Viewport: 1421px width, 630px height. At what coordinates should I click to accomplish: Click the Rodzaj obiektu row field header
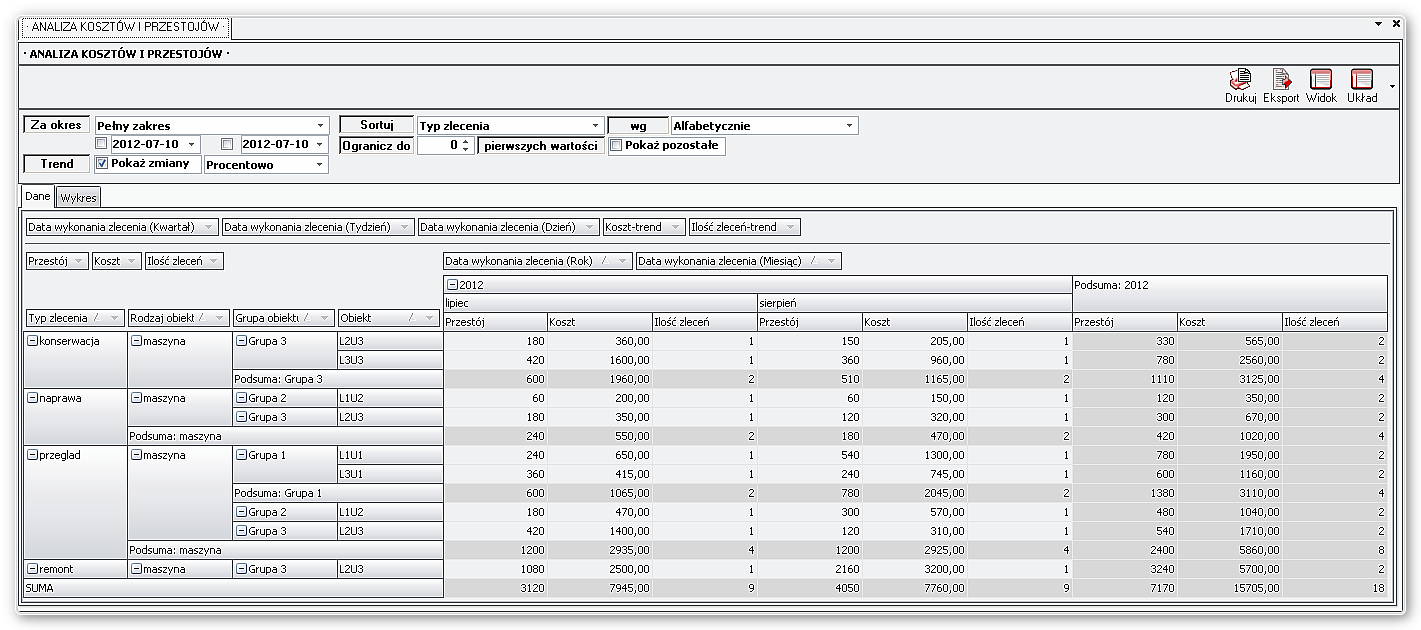[x=178, y=318]
